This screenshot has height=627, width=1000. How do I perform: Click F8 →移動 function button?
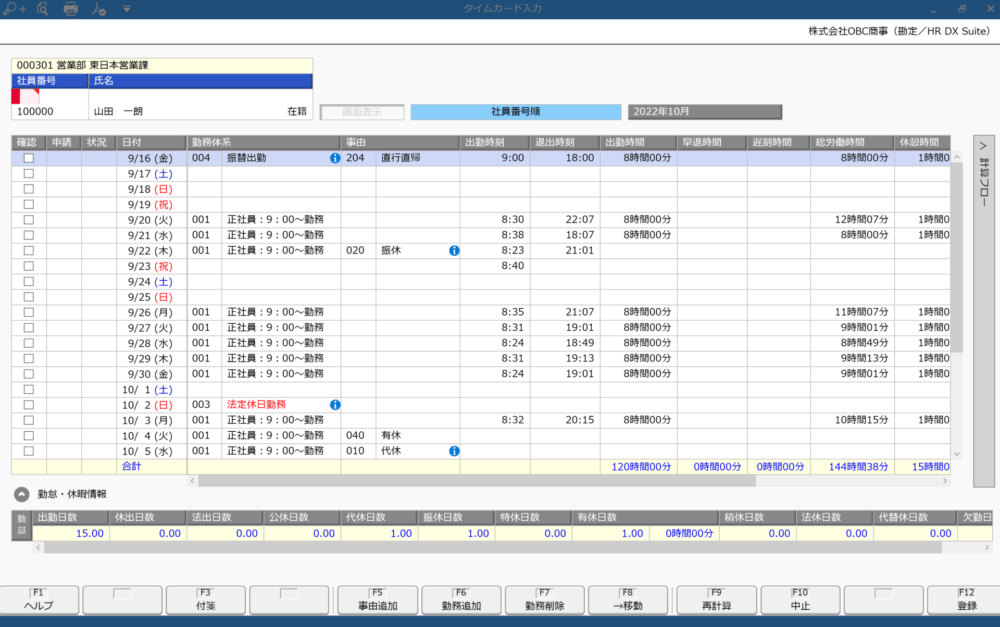[628, 600]
